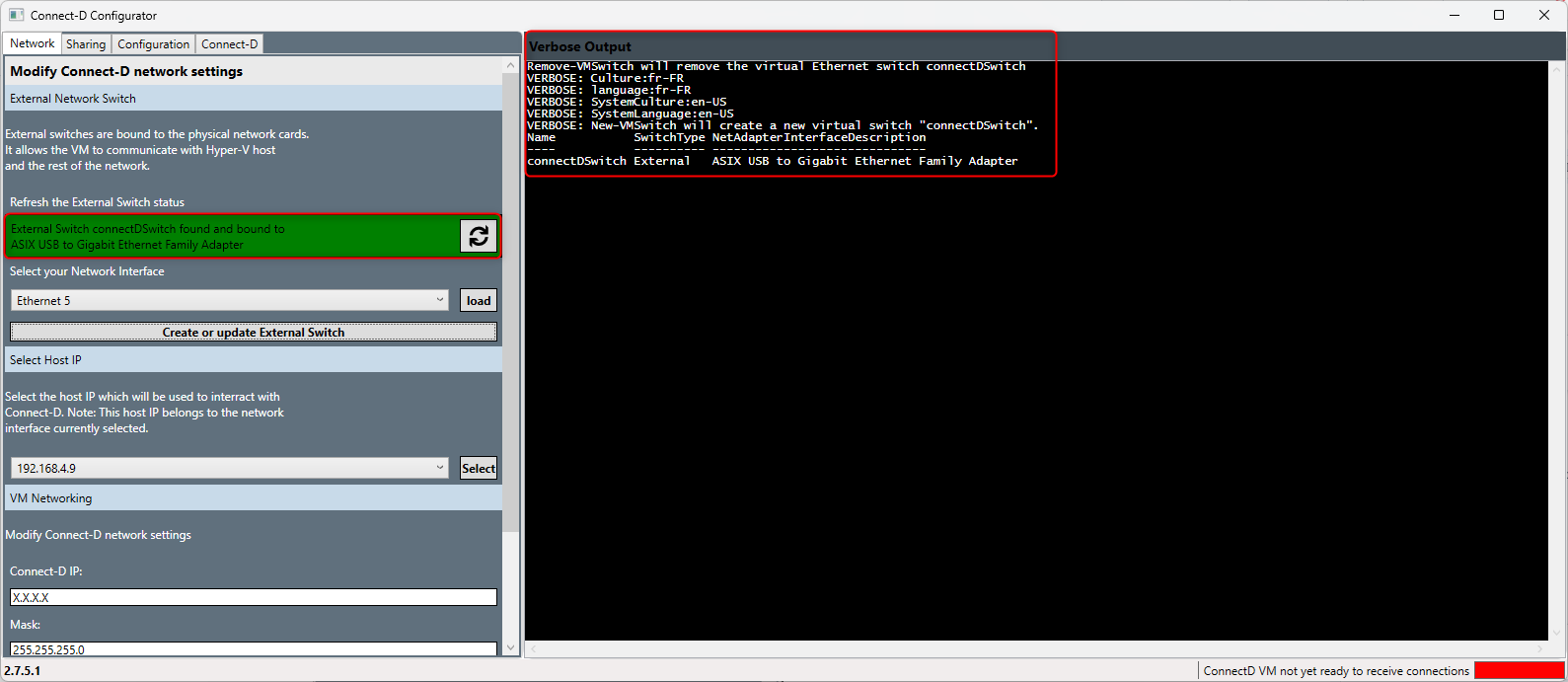Close the Connect-D Configurator window
The width and height of the screenshot is (1568, 682).
[1544, 15]
